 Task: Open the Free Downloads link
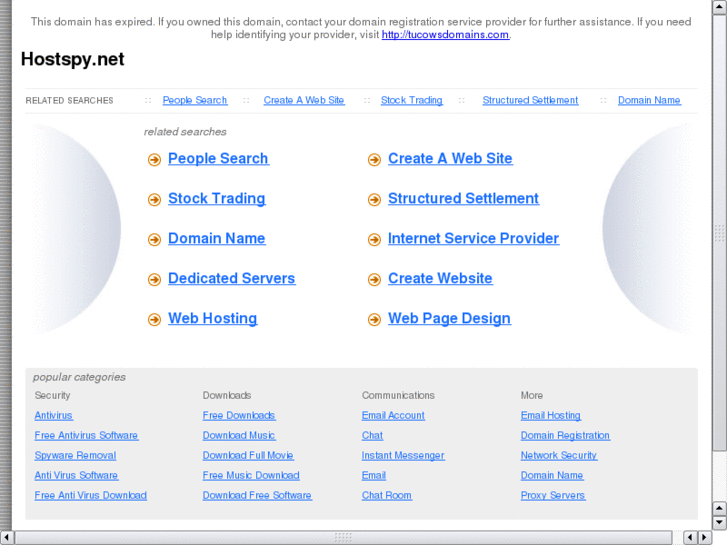(x=239, y=416)
